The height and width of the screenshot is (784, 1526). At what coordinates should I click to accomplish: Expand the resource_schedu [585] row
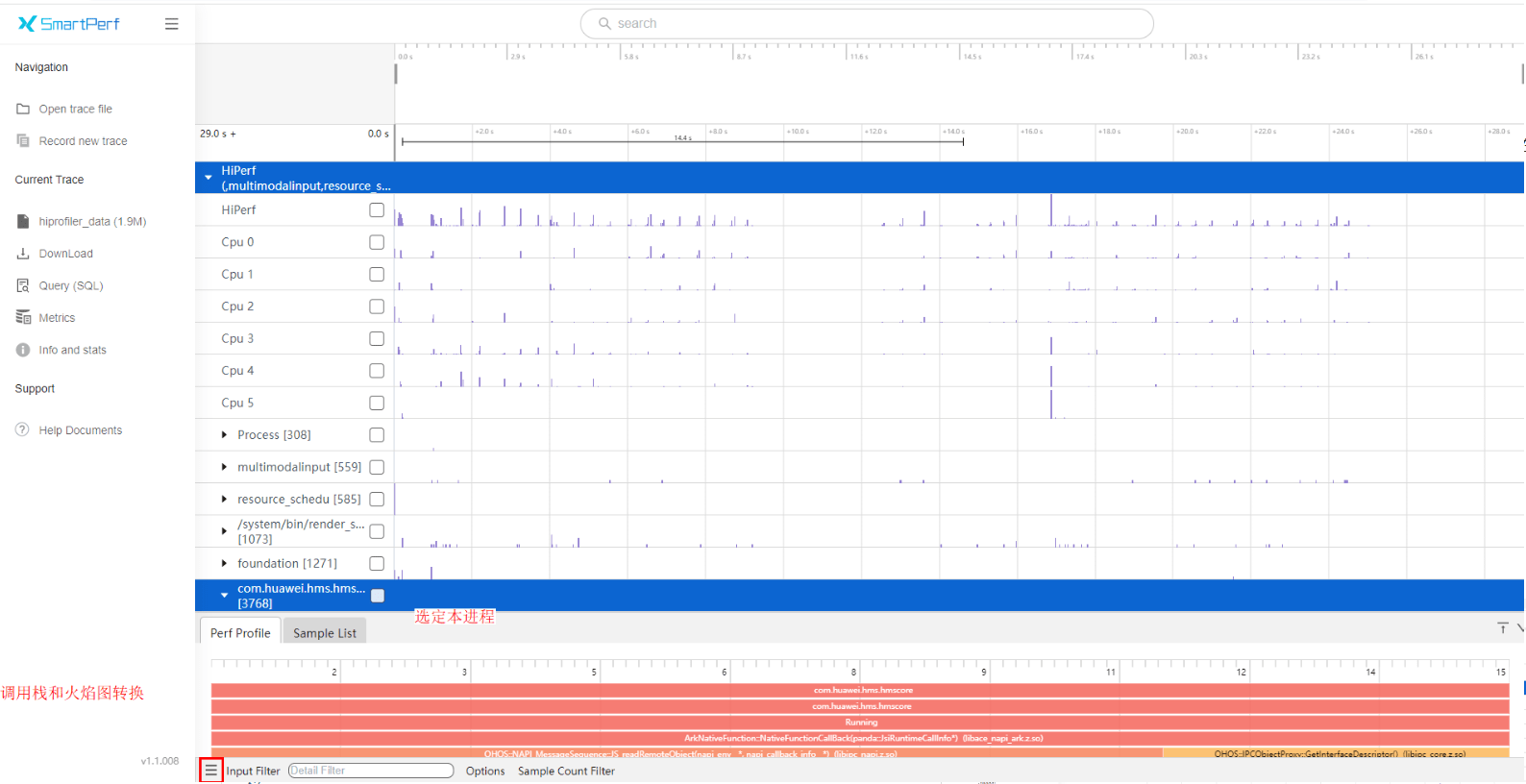tap(224, 499)
